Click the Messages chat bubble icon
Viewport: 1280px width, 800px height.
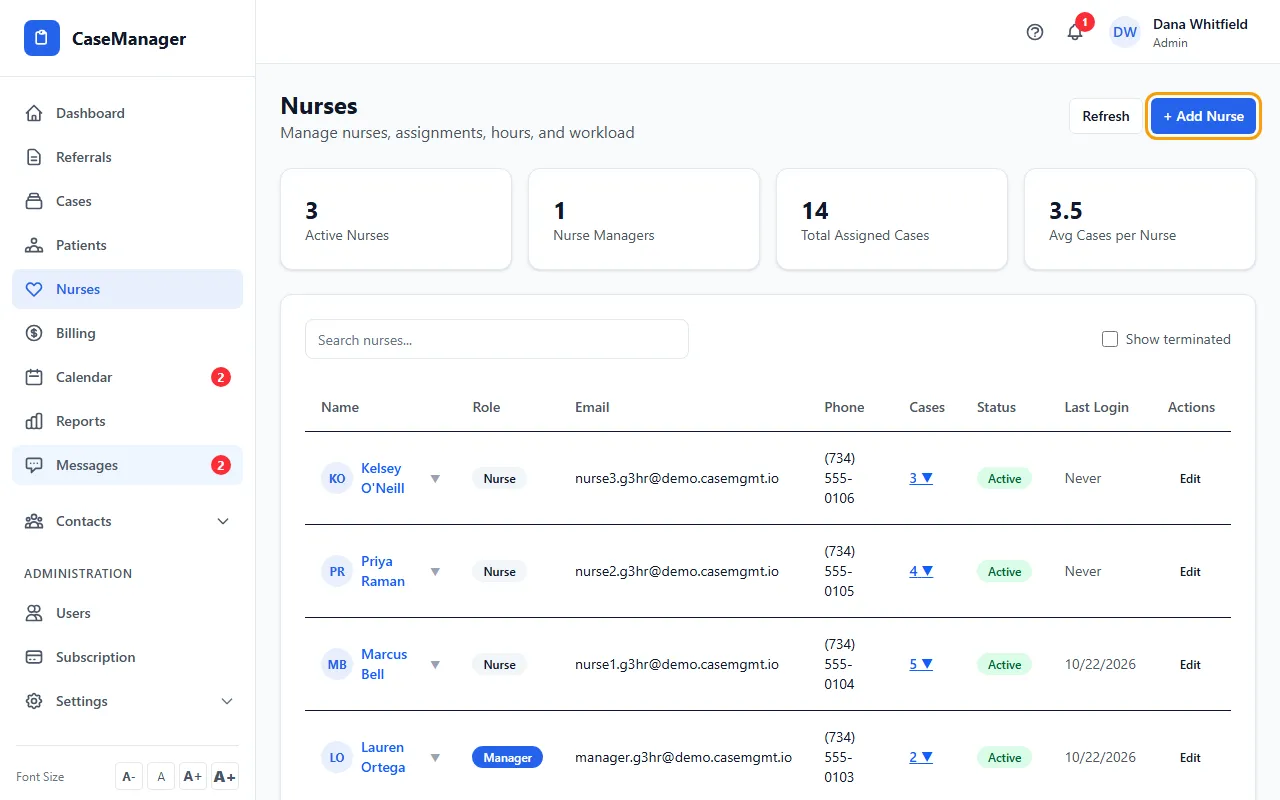[34, 465]
